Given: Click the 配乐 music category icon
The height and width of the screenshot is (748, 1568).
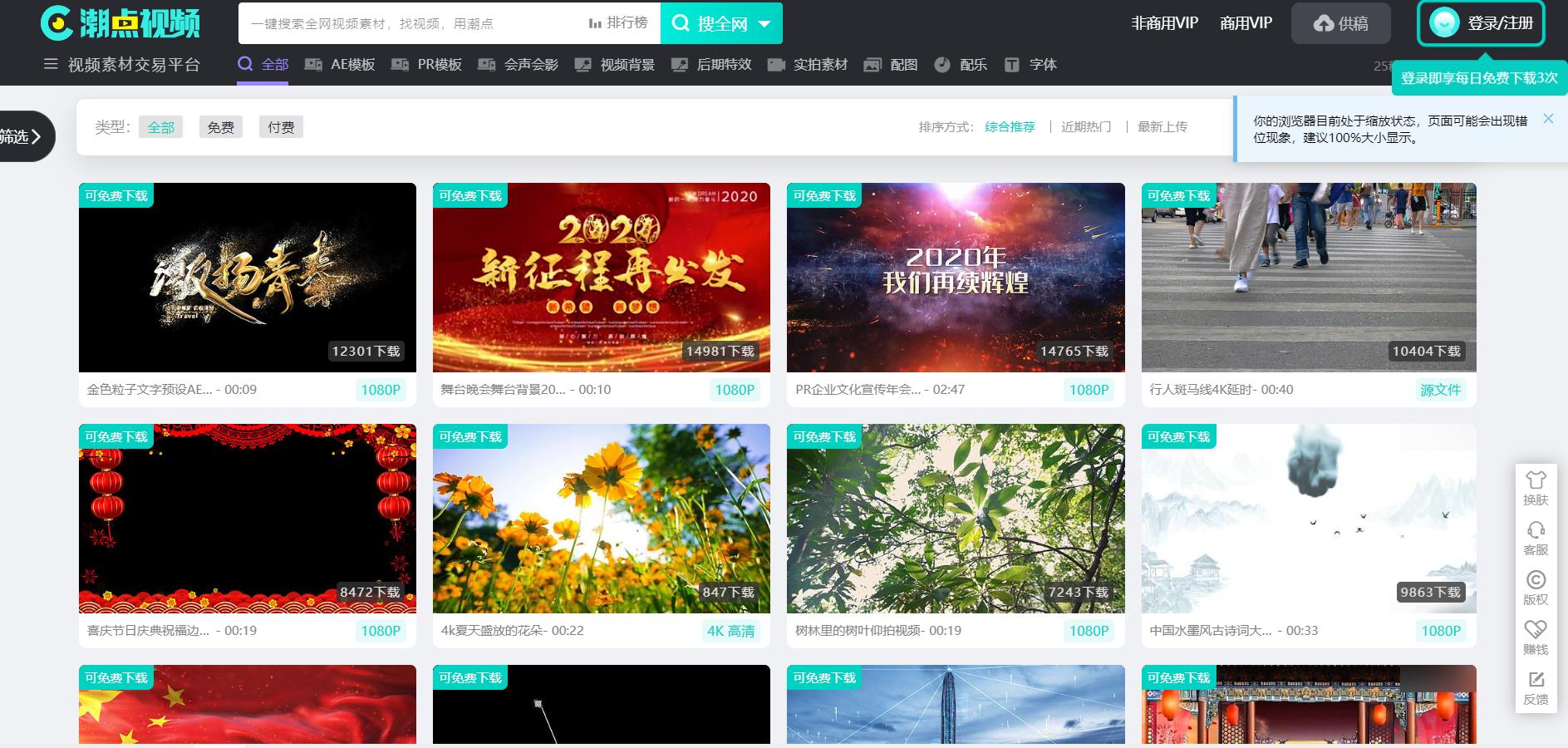Looking at the screenshot, I should click(x=941, y=64).
